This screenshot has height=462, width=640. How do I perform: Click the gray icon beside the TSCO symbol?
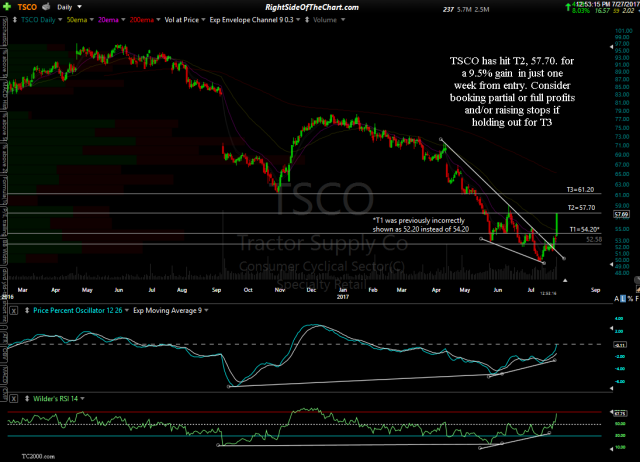pyautogui.click(x=46, y=7)
